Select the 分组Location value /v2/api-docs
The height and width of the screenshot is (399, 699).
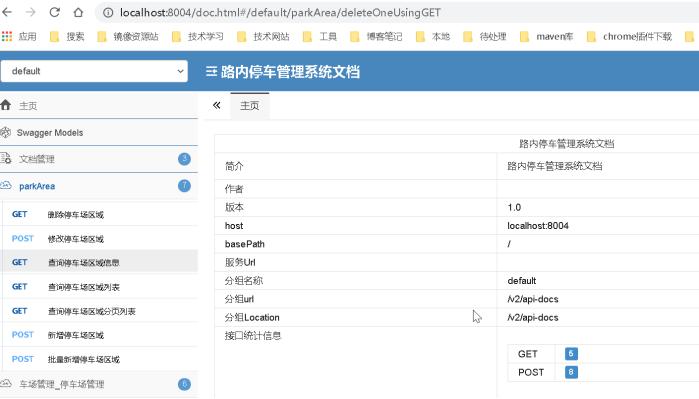[x=533, y=317]
